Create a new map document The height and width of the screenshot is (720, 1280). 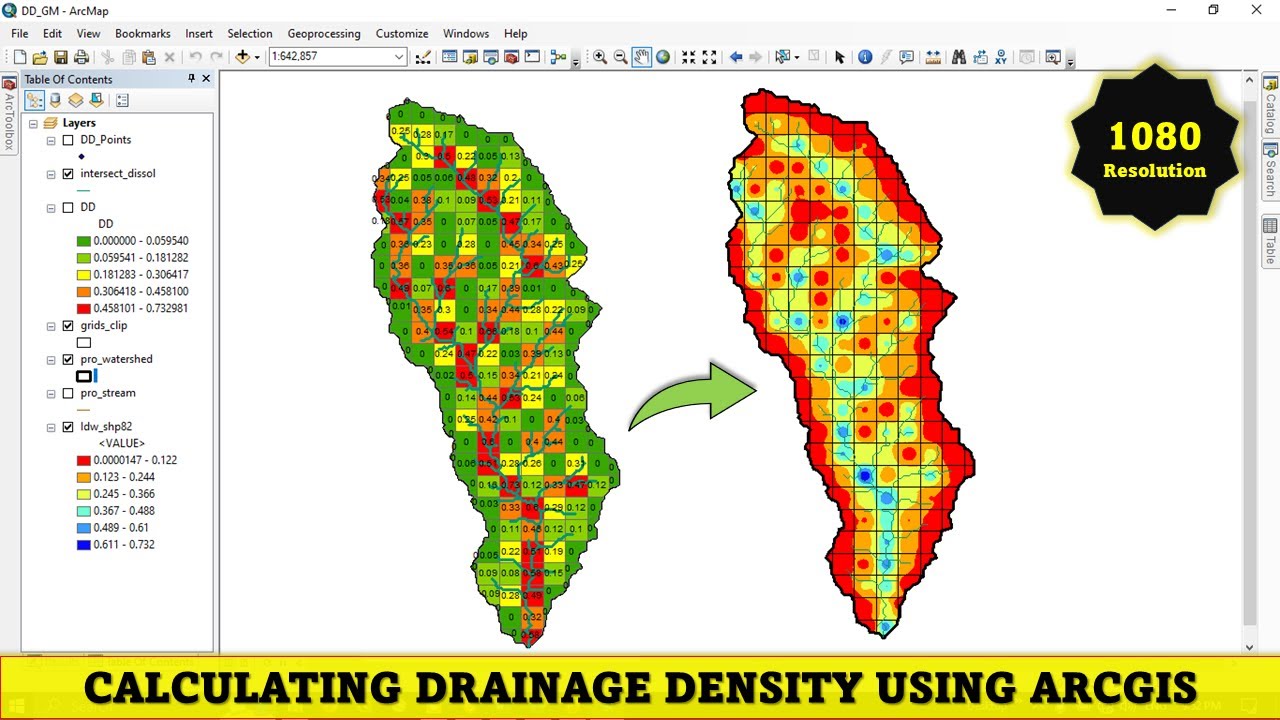20,57
